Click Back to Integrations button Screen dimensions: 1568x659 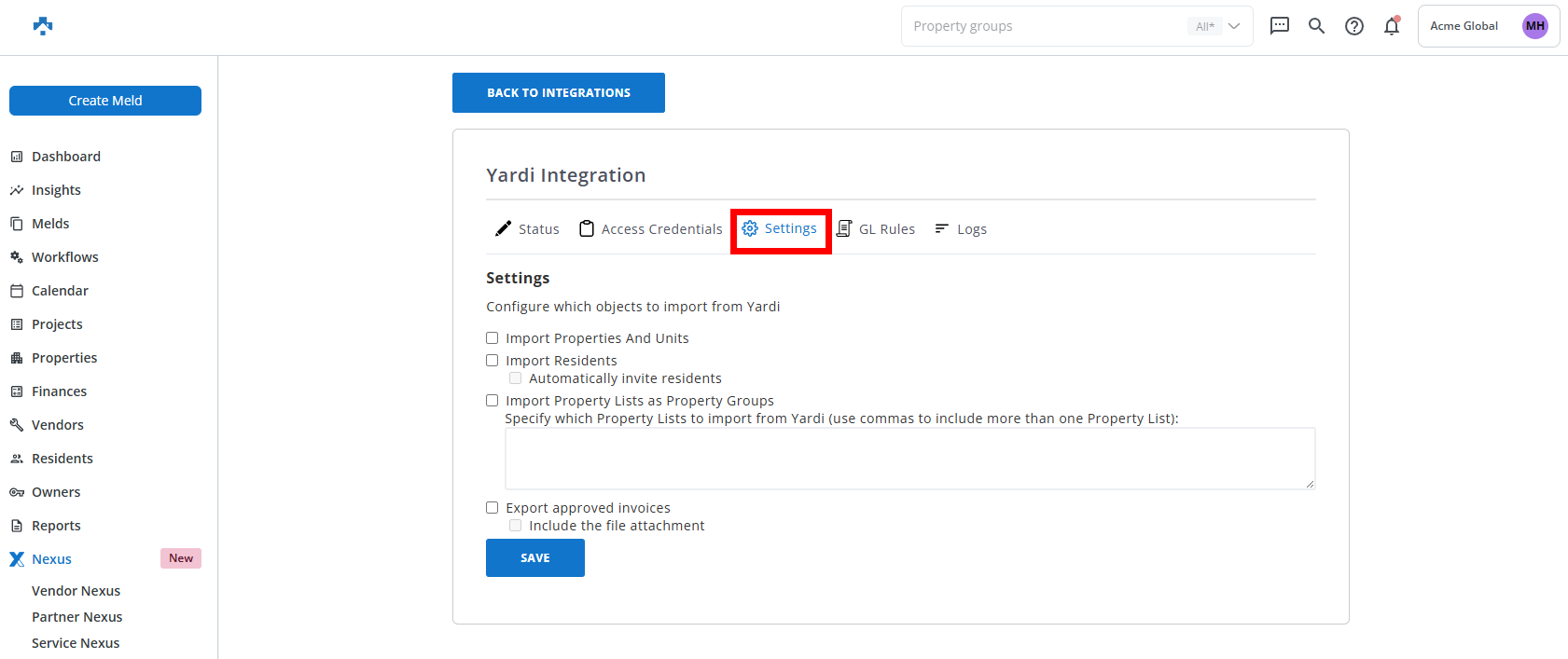pyautogui.click(x=558, y=93)
